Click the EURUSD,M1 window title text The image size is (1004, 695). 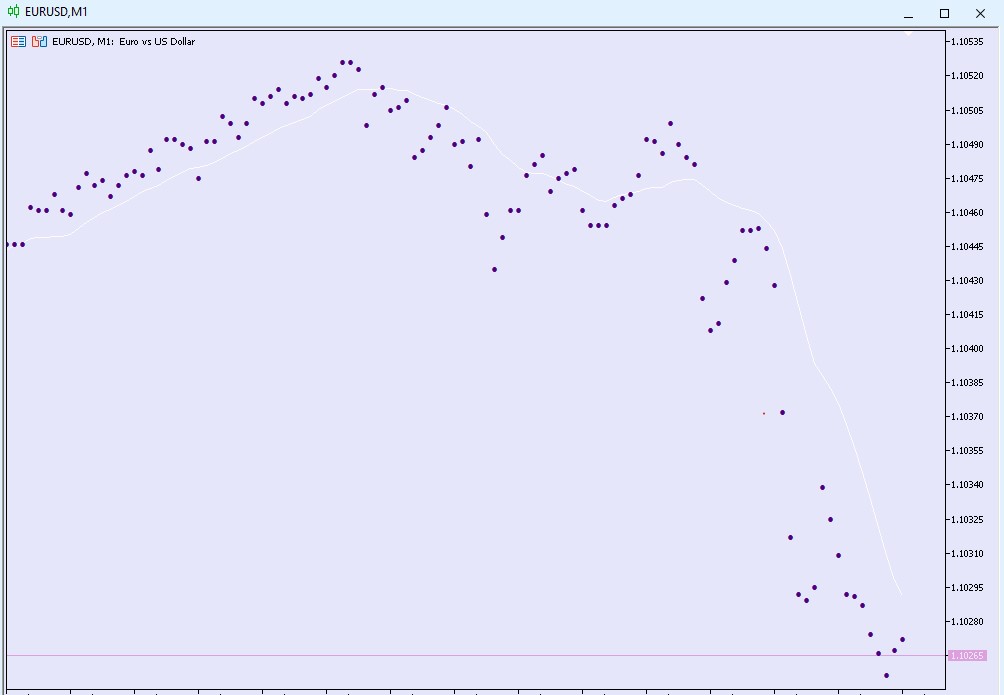tap(56, 12)
